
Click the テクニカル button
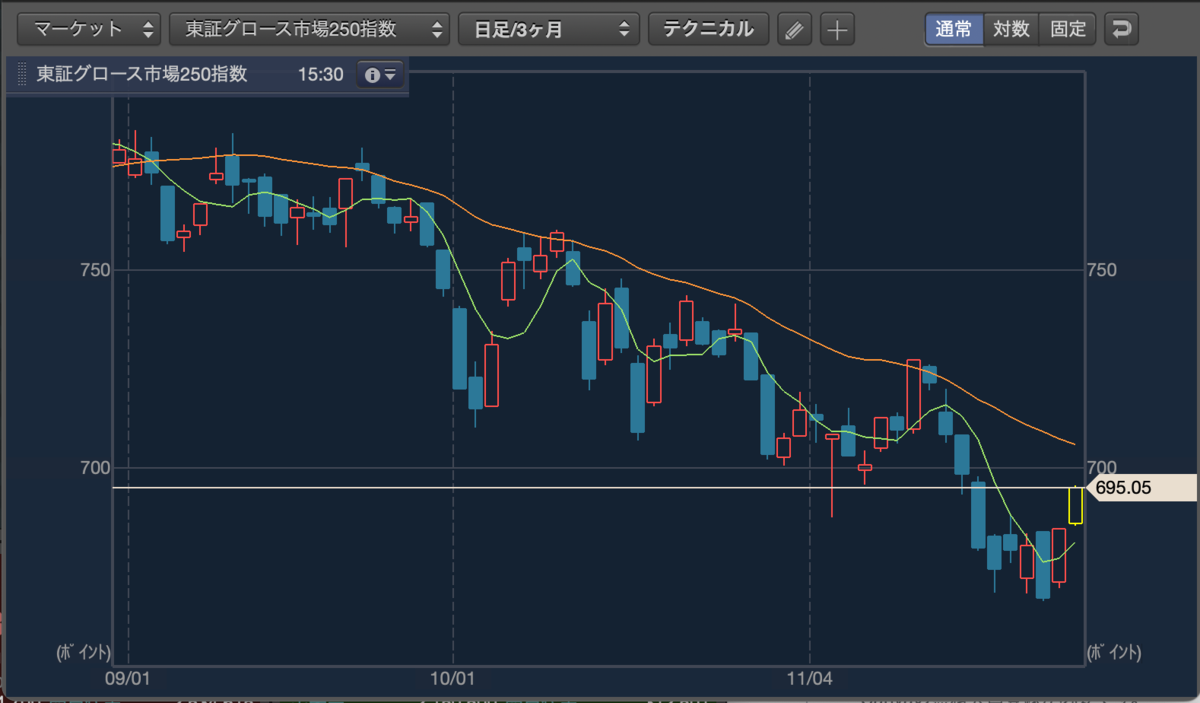pos(709,29)
